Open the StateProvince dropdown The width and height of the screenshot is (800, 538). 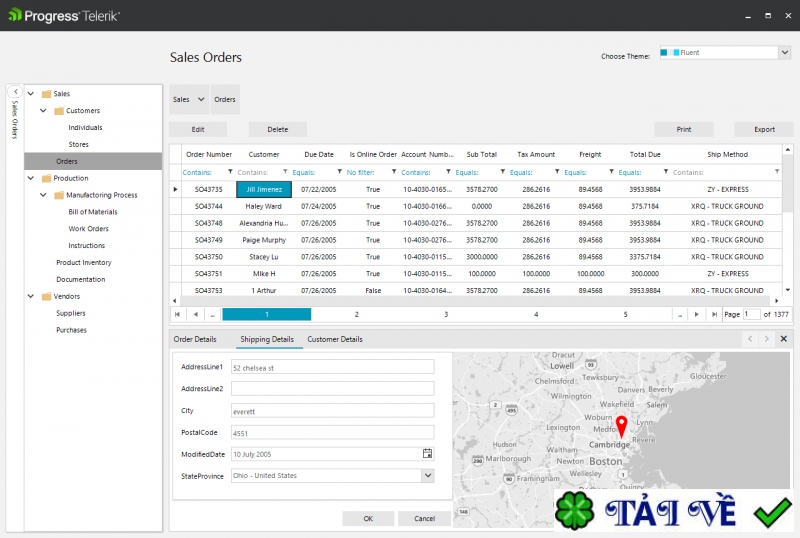coord(427,476)
